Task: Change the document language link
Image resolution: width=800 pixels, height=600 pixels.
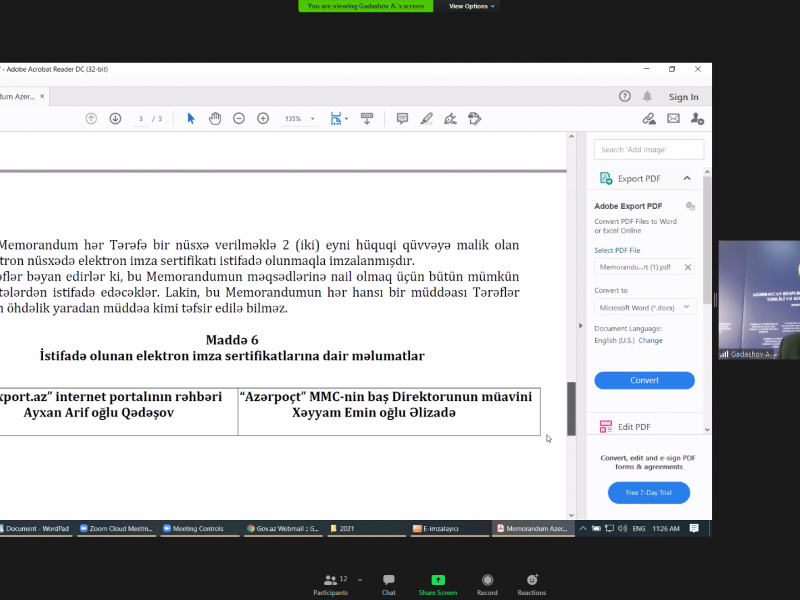Action: click(x=651, y=340)
